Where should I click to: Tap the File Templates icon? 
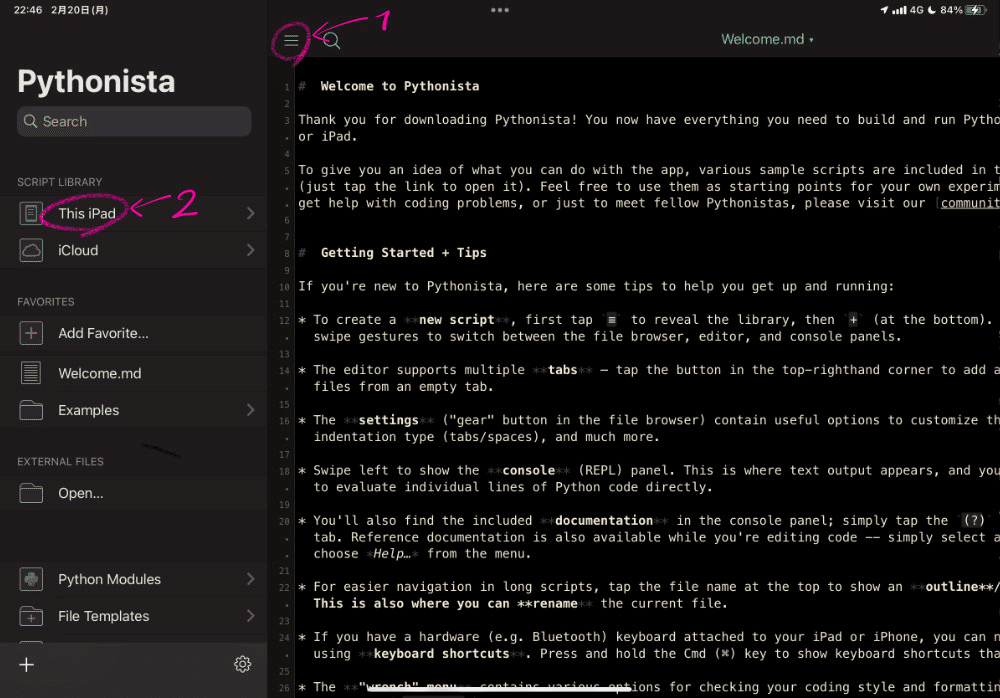point(29,616)
